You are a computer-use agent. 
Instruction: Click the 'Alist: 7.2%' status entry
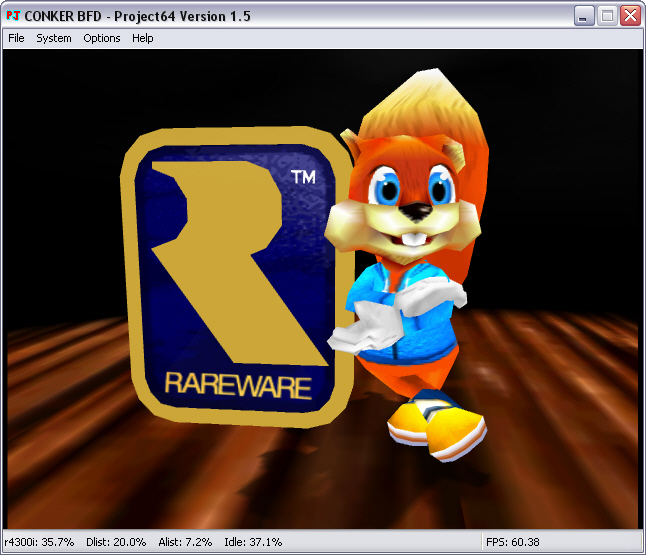coord(185,542)
